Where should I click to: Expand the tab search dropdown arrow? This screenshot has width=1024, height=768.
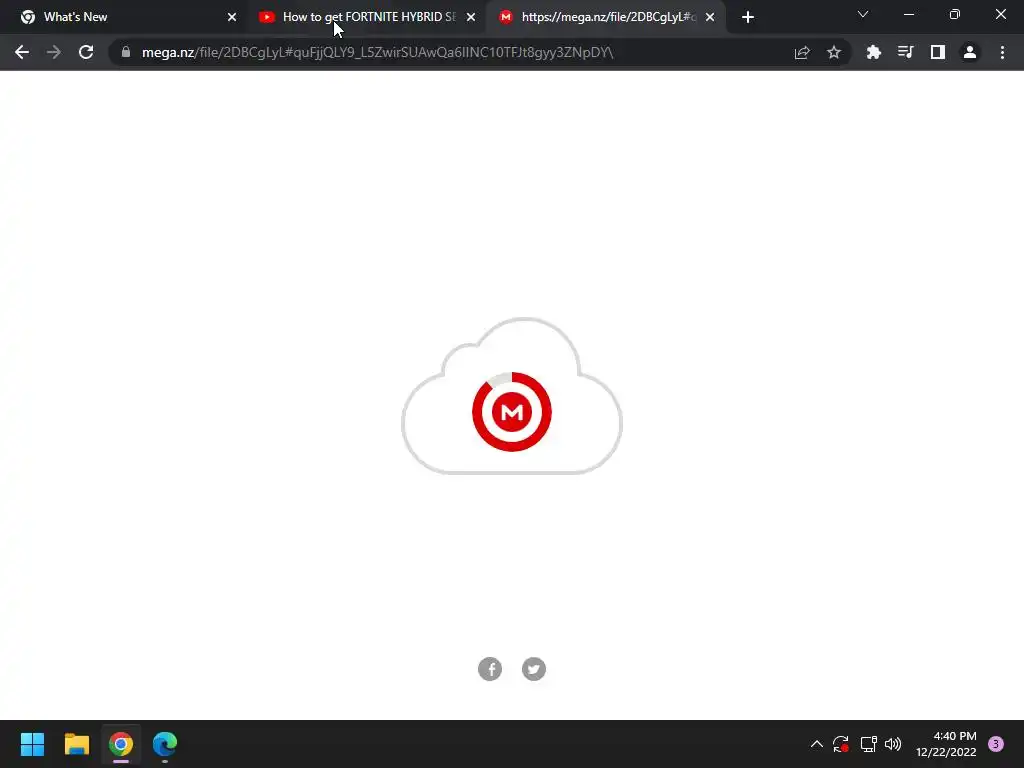tap(863, 14)
